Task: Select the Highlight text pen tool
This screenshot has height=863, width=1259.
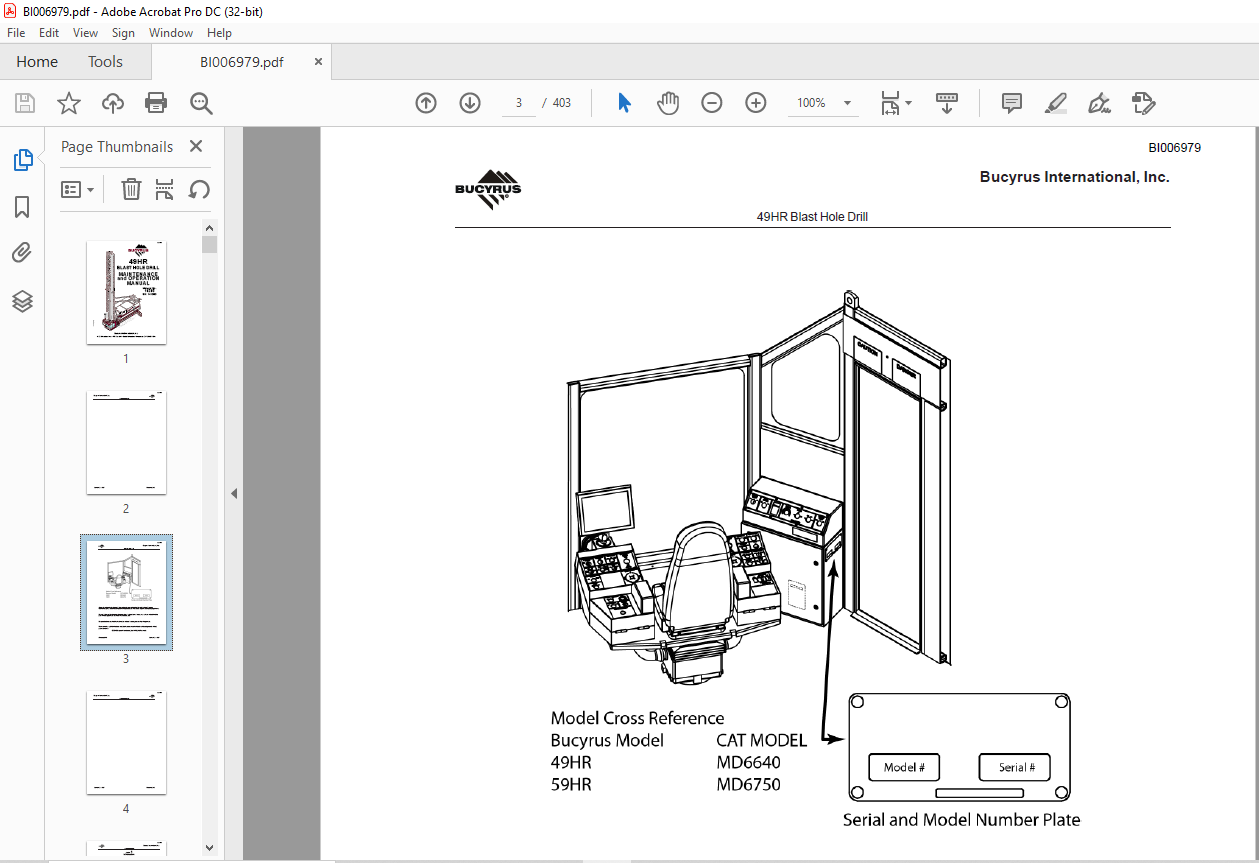Action: pyautogui.click(x=1055, y=103)
